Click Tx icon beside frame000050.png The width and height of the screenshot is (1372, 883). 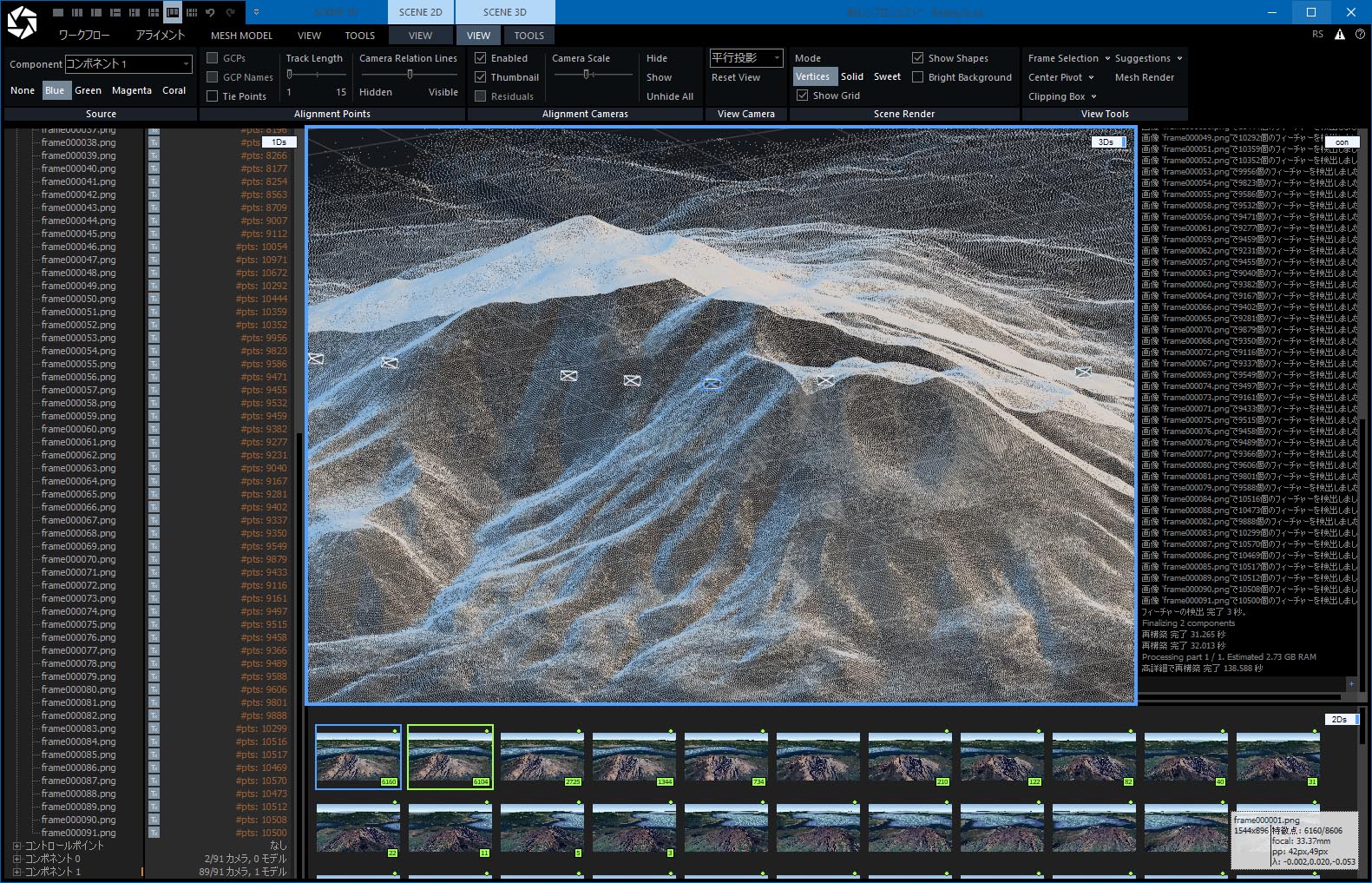point(154,299)
